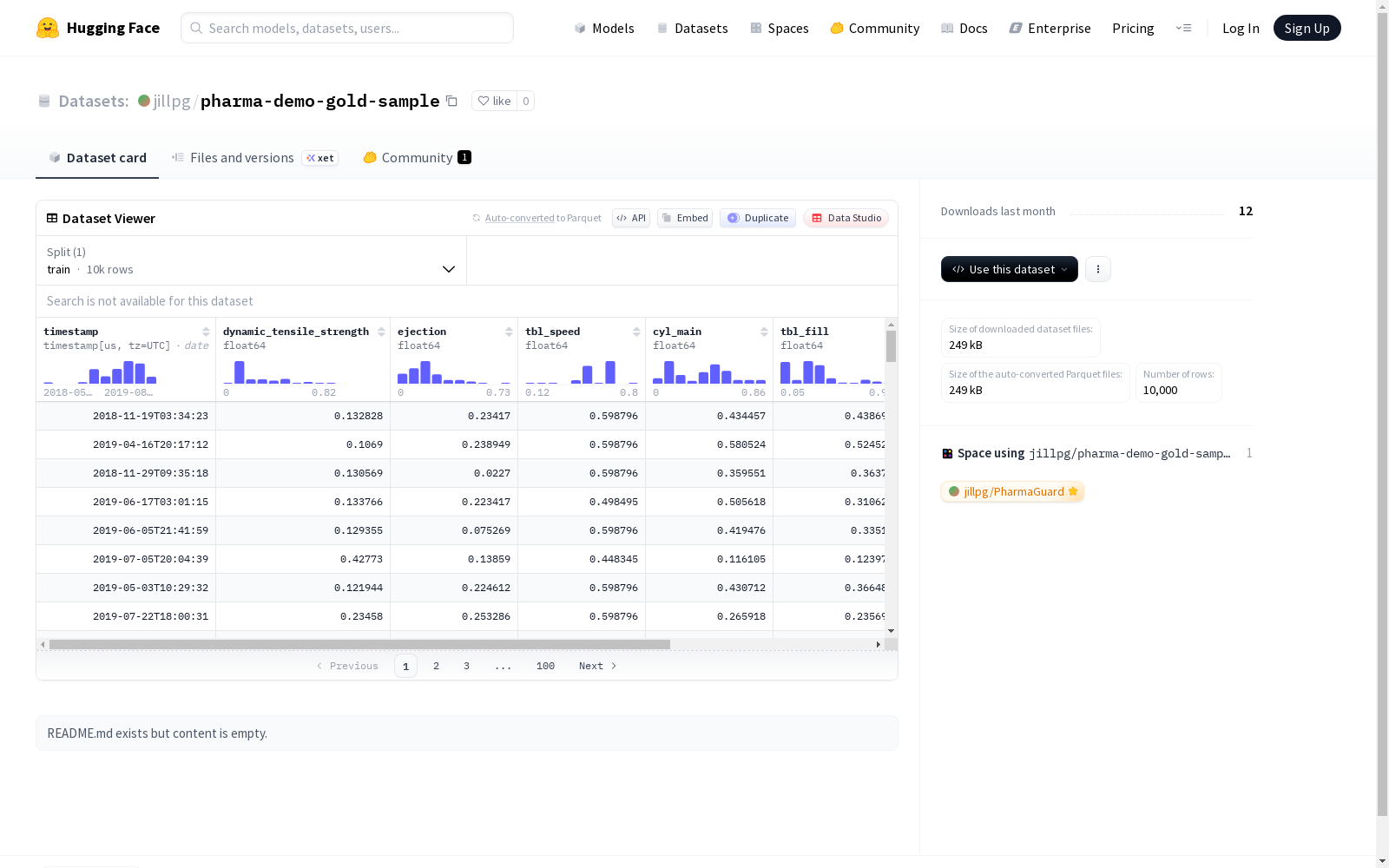Sort the cyl_main column

[764, 332]
